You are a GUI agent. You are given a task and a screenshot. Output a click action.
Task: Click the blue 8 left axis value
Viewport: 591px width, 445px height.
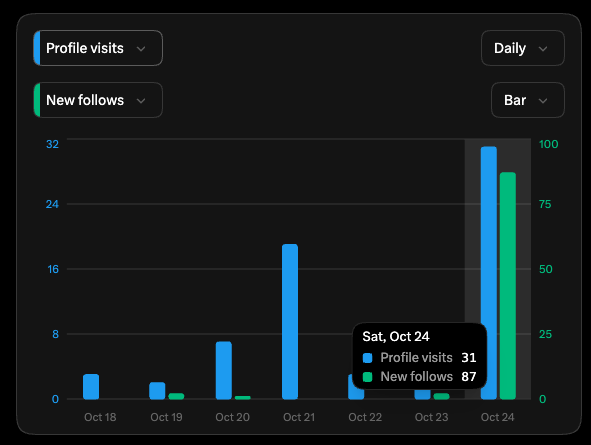(x=55, y=334)
